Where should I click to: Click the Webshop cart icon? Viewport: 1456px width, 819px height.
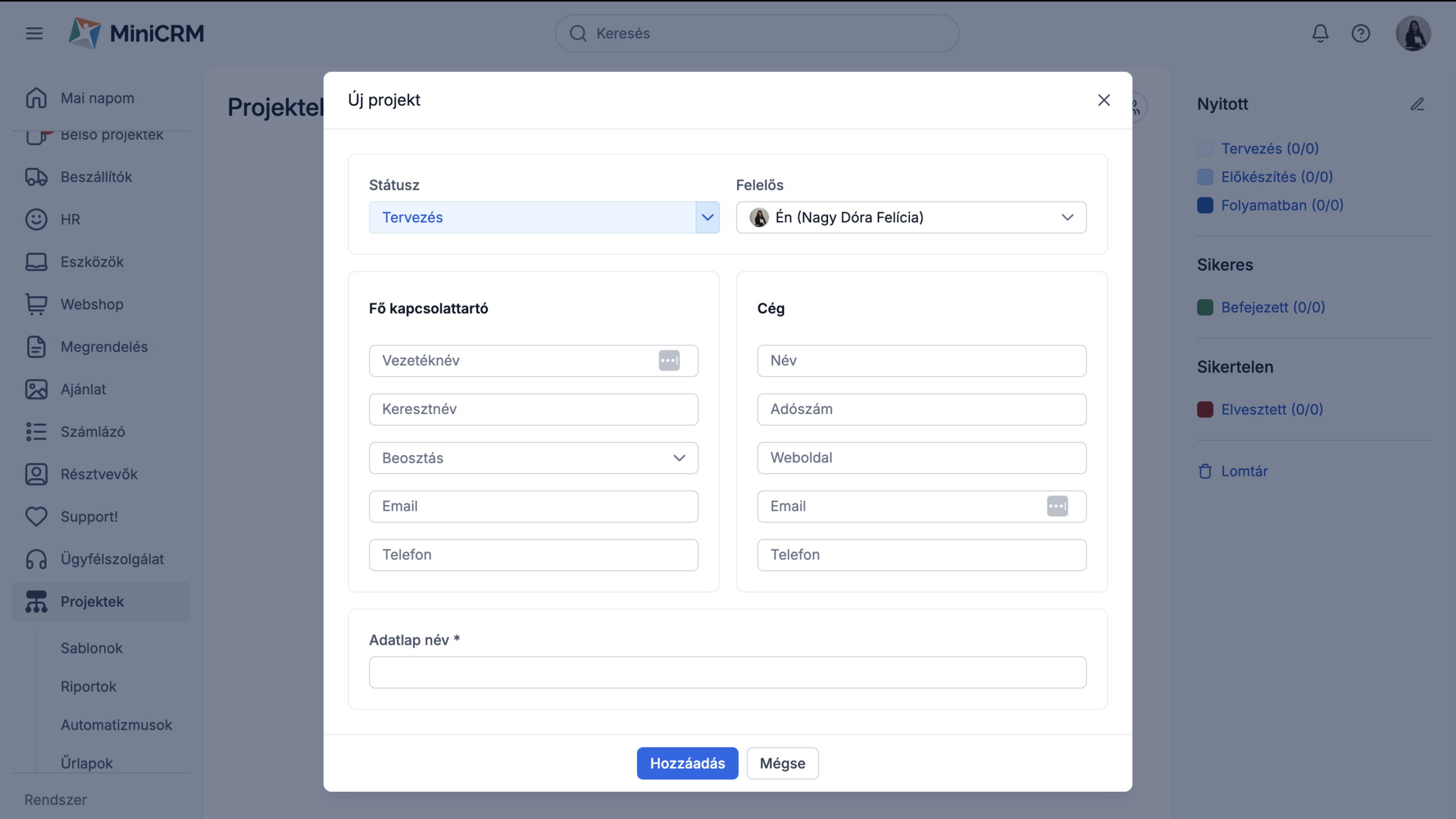point(36,304)
